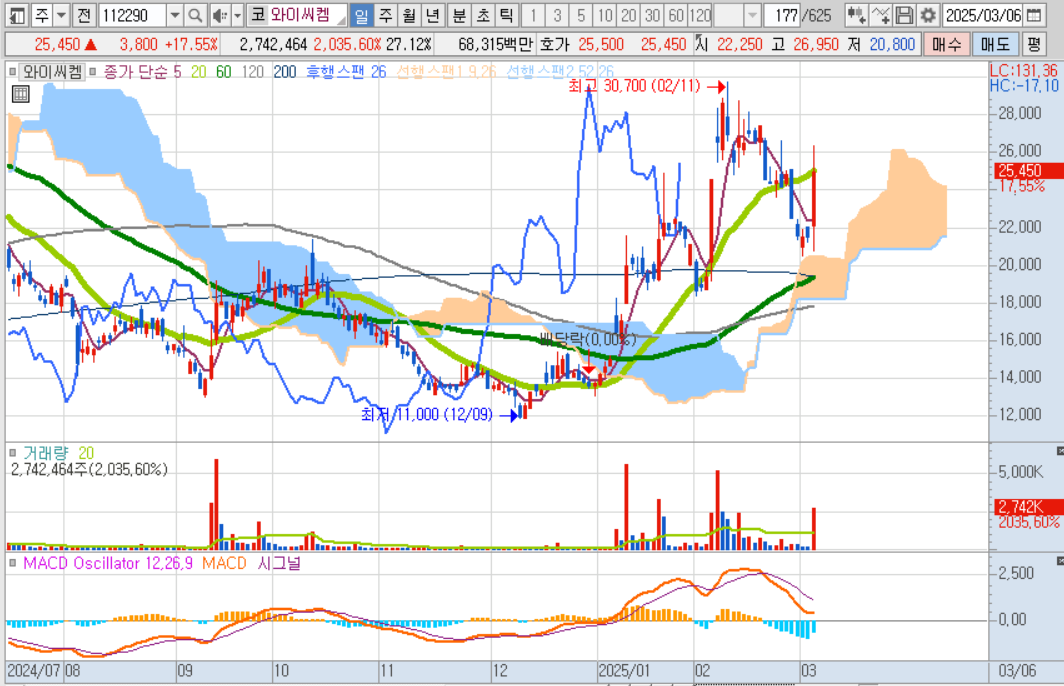
Task: Select moving average 5 legend
Action: (177, 72)
